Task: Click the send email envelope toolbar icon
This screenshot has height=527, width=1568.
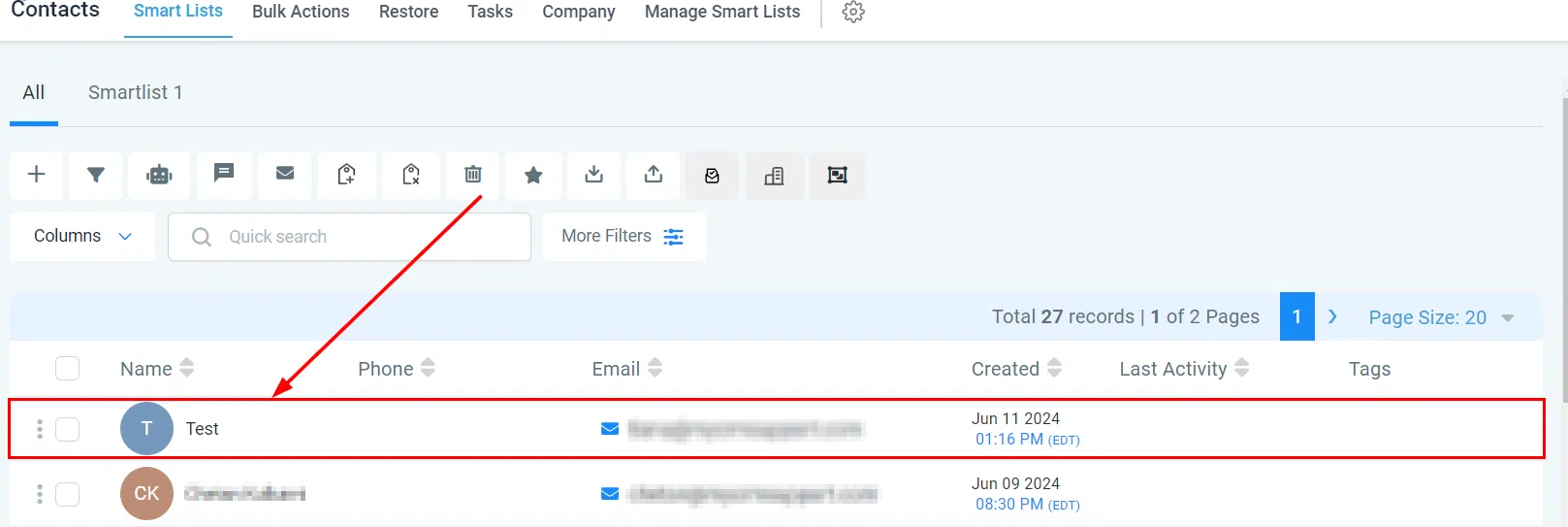Action: (x=285, y=175)
